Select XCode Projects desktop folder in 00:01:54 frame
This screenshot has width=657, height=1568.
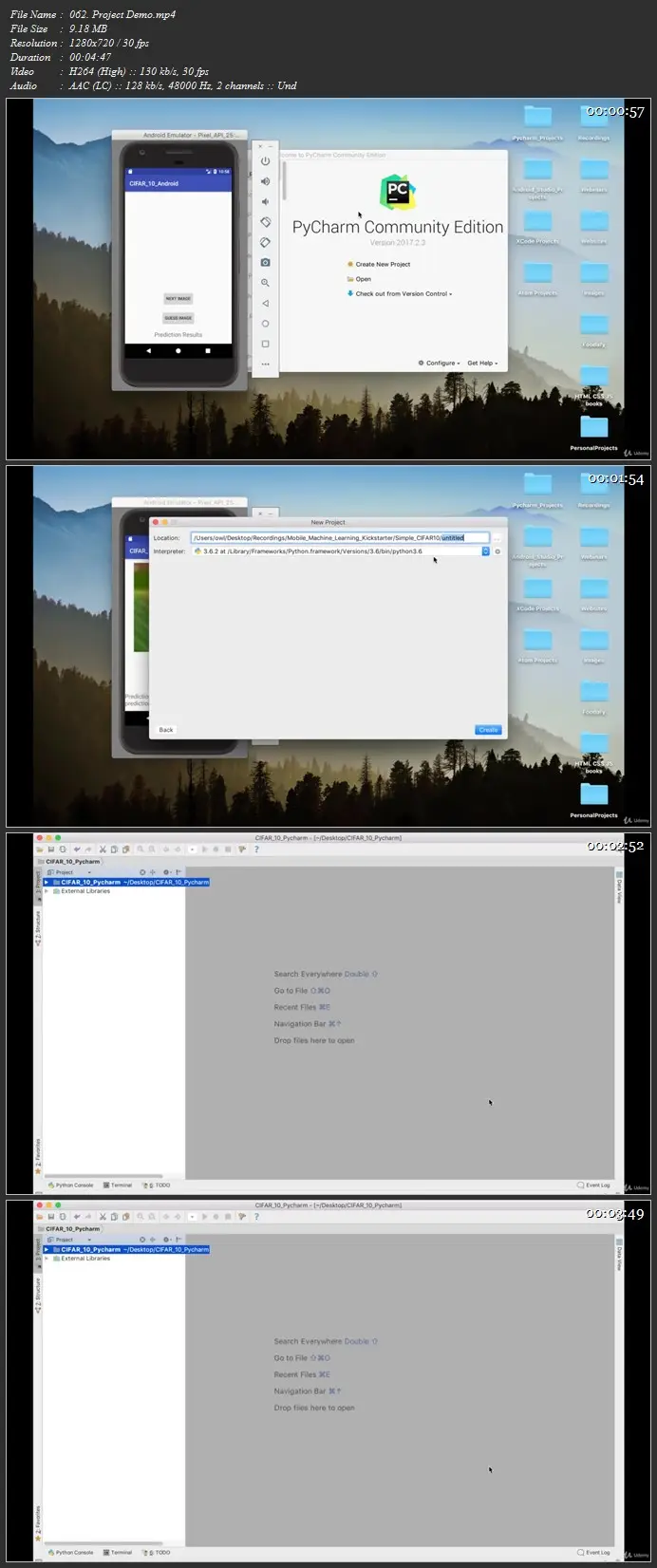537,594
